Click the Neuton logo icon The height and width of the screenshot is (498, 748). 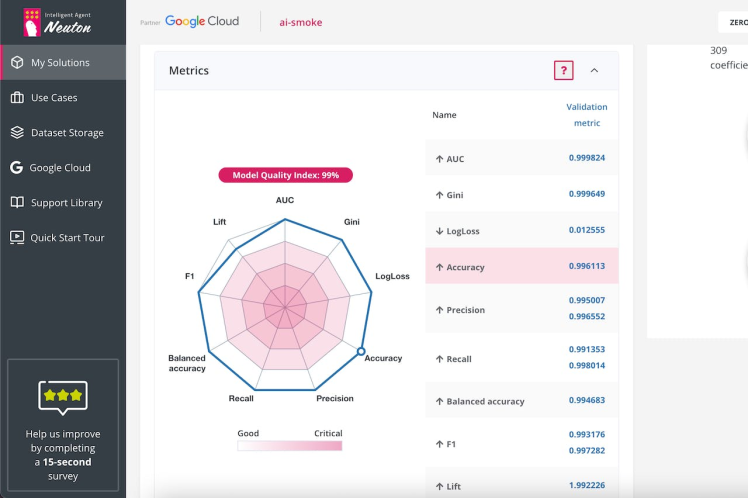pos(31,22)
